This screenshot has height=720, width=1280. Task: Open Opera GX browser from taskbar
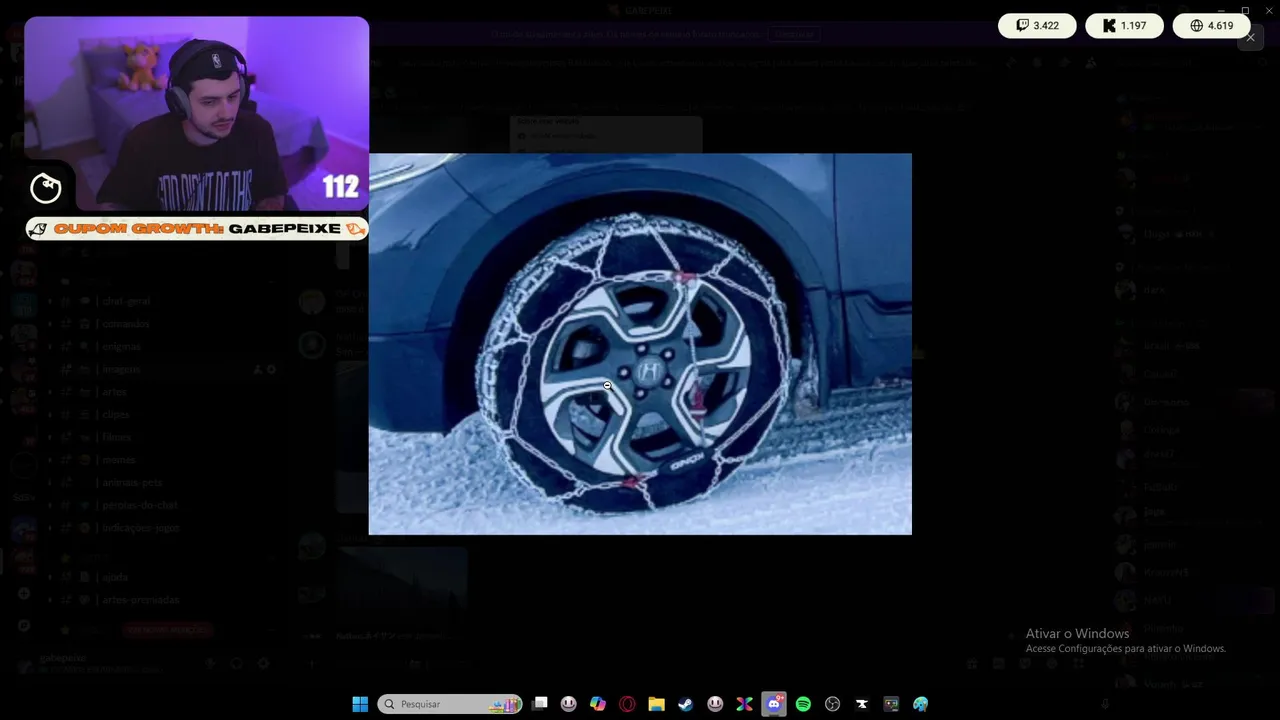627,704
